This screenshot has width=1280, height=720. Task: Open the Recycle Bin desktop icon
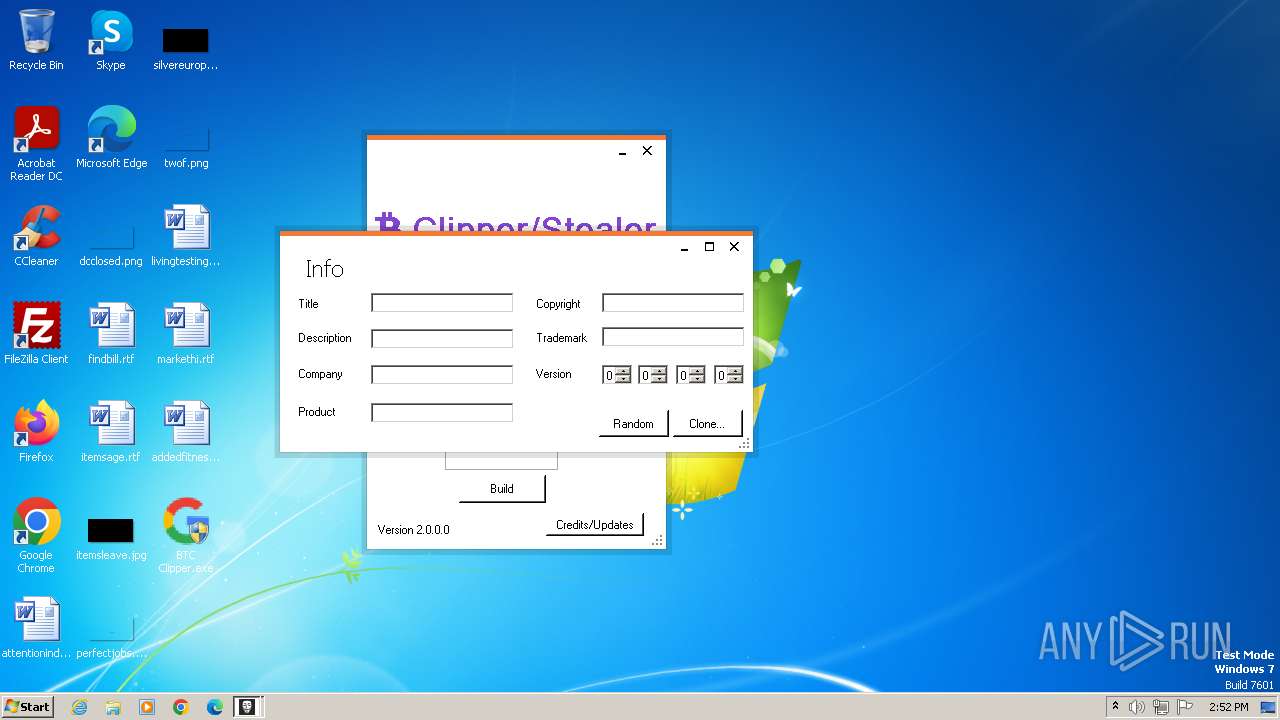36,40
